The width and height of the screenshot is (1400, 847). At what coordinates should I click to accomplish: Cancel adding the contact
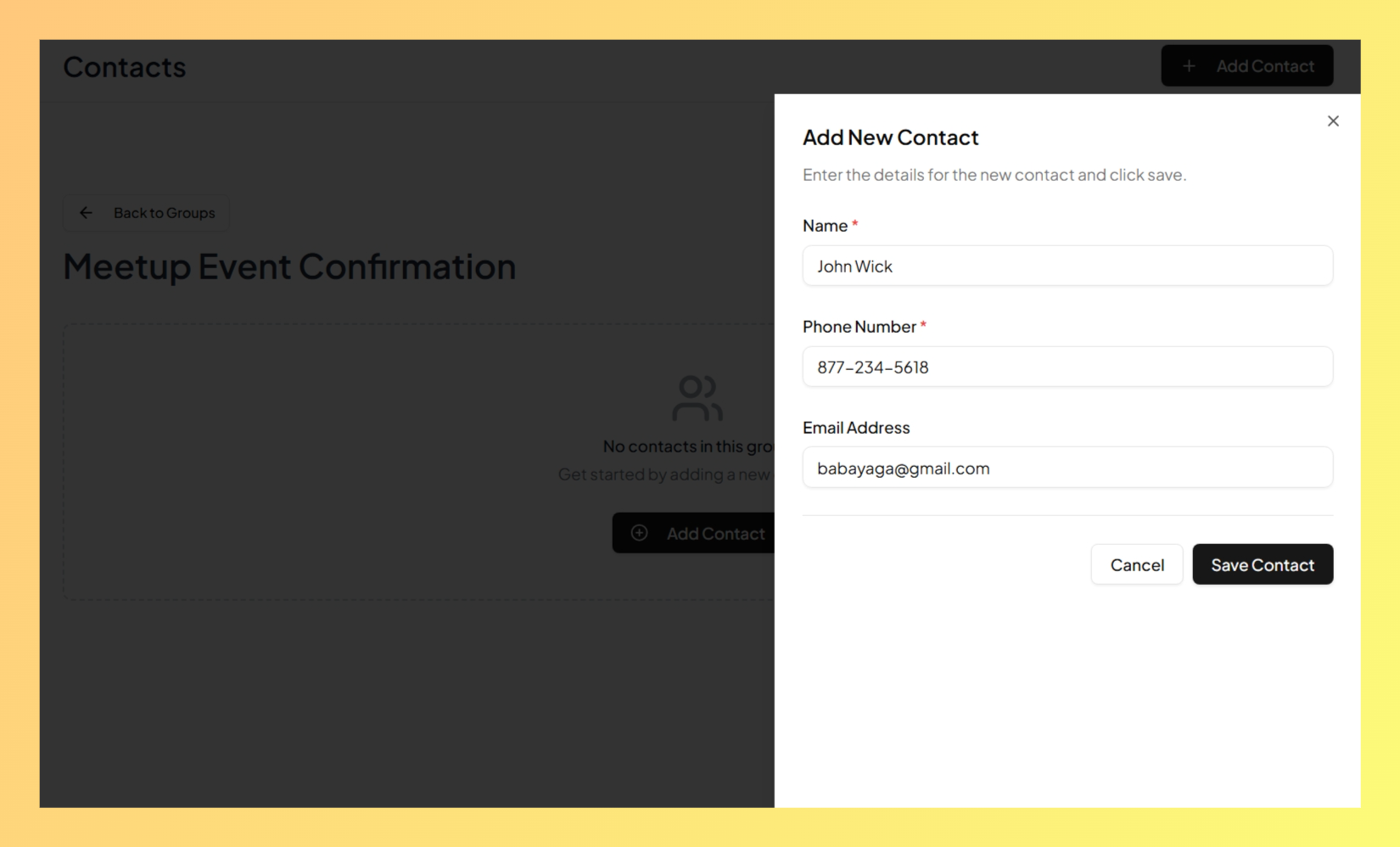pos(1136,564)
